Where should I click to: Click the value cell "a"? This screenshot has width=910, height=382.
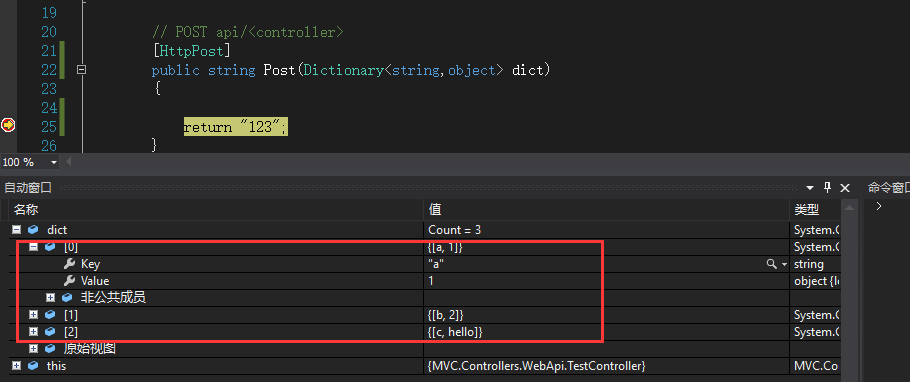(606, 264)
